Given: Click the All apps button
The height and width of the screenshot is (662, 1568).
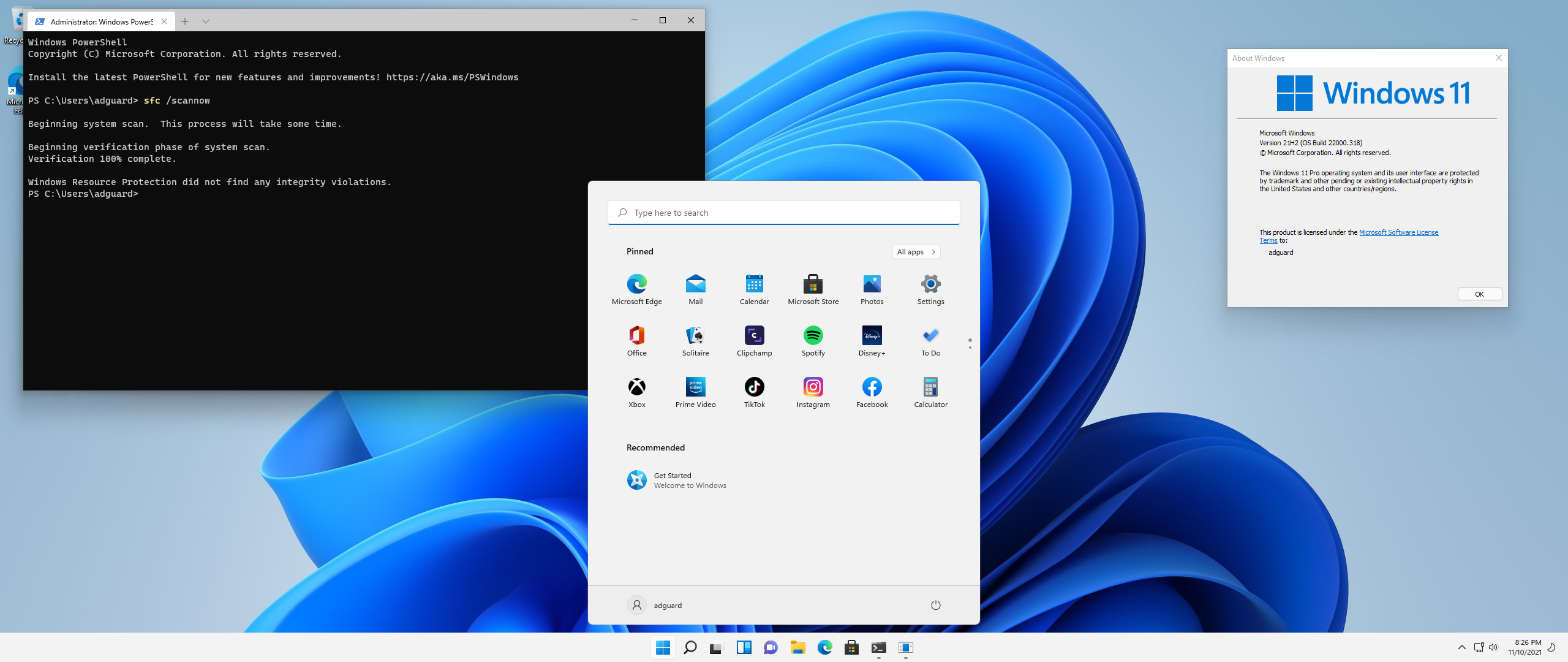Looking at the screenshot, I should (x=916, y=252).
